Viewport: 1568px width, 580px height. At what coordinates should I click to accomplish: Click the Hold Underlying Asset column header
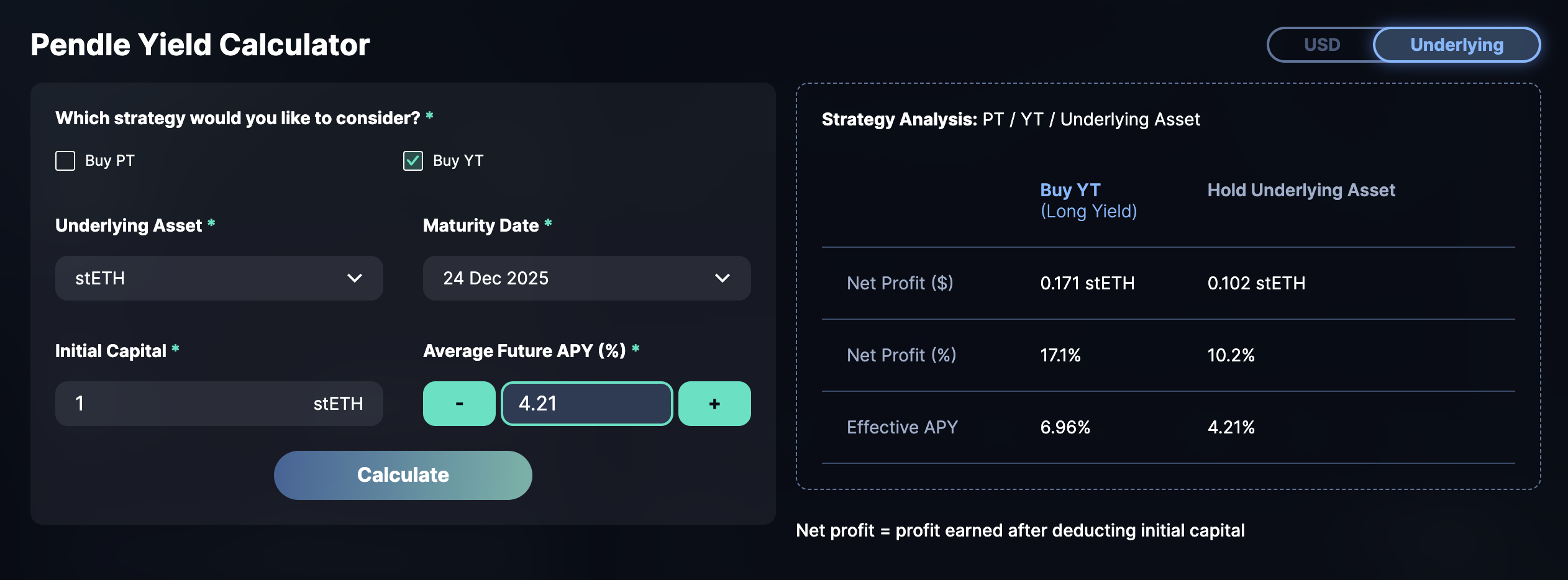pos(1301,190)
